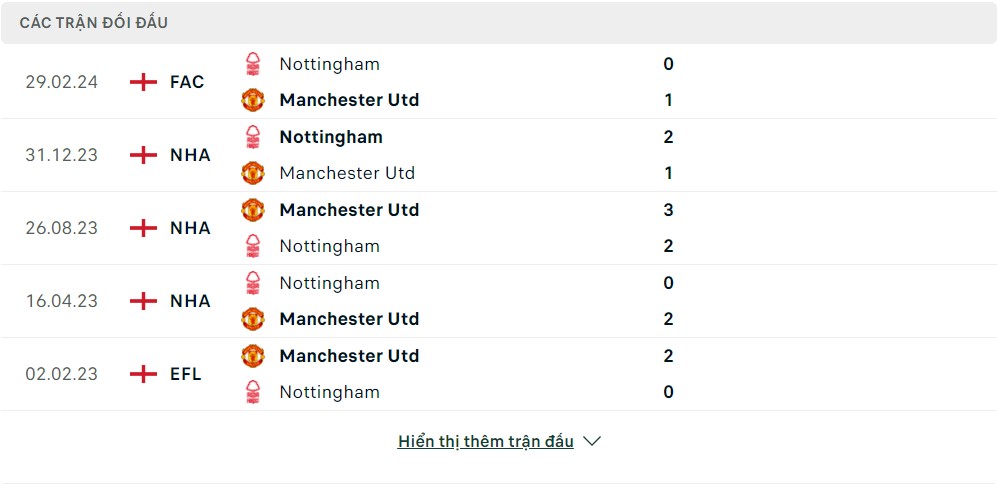Click Nottingham crest in the 02.02.23 match
Screen dimensions: 997x484
254,392
